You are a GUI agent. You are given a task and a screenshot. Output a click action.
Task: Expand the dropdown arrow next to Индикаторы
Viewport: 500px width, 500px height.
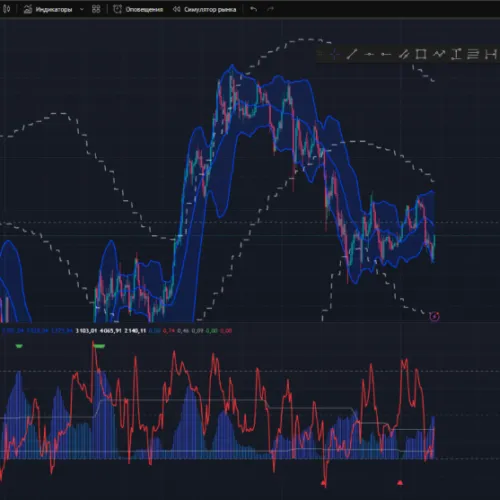coord(82,9)
